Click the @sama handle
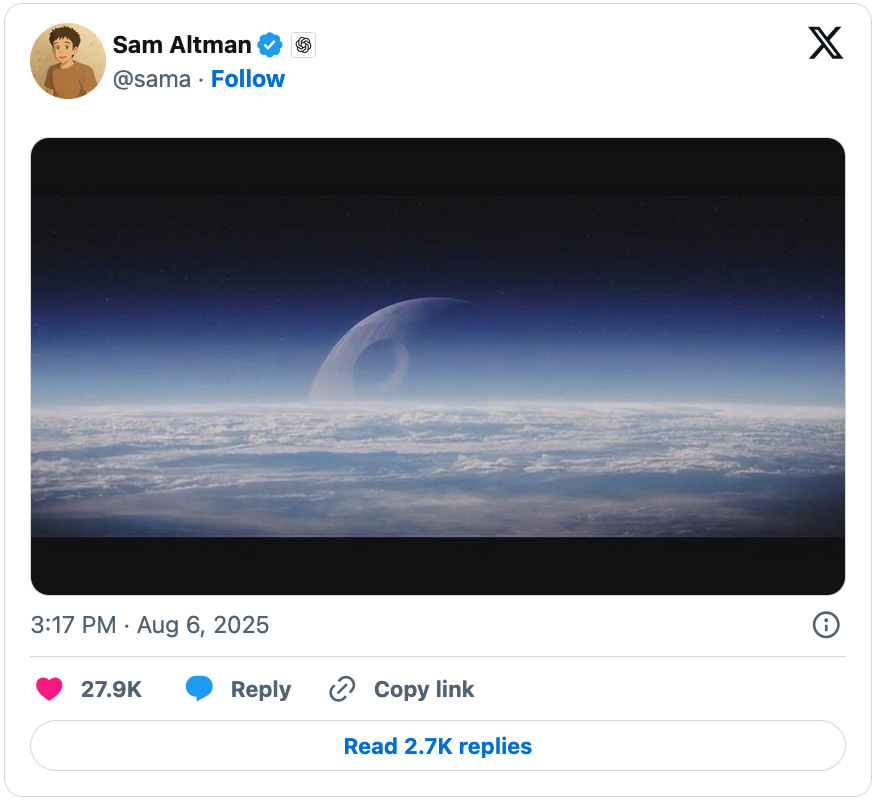Viewport: 876px width, 804px height. coord(151,78)
